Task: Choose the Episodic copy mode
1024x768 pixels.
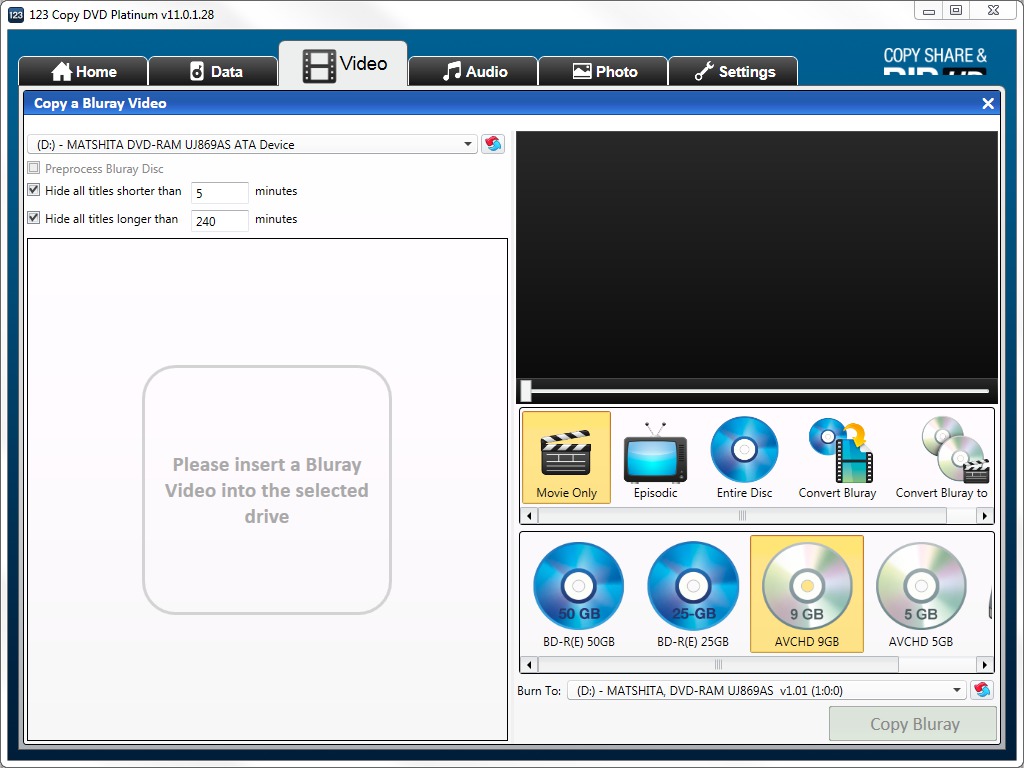Action: coord(655,457)
